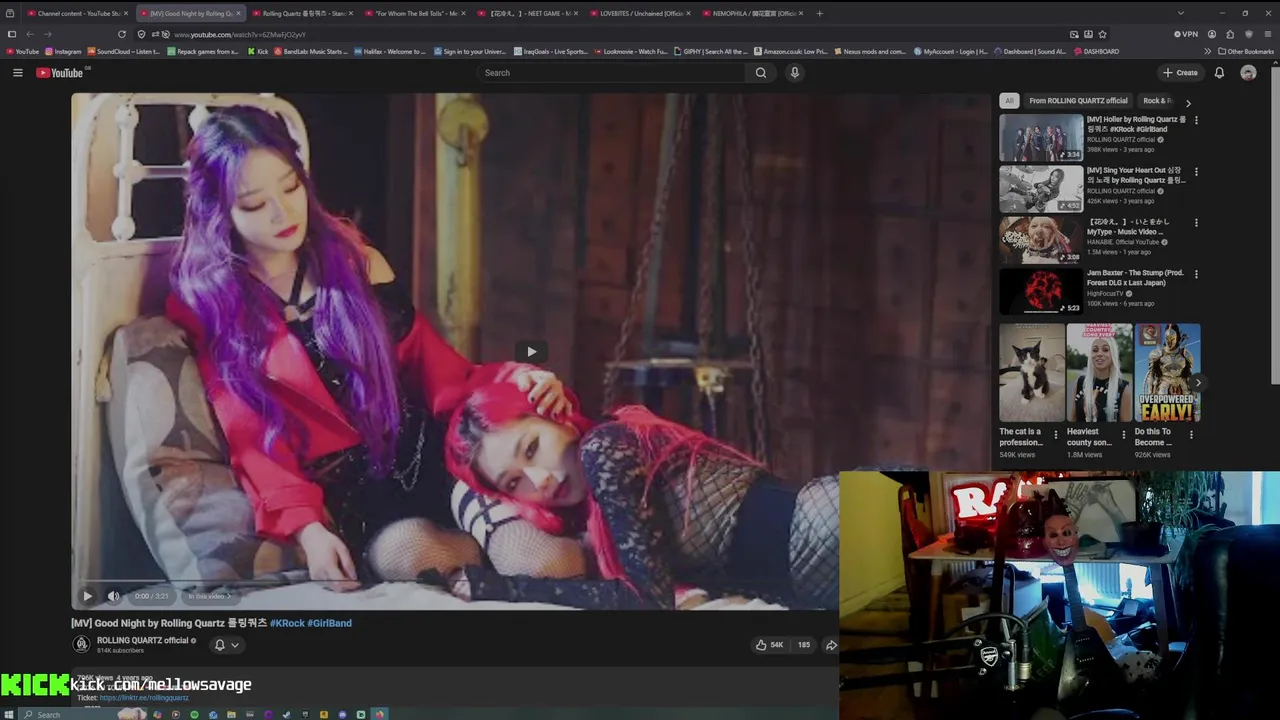Open options for the cat short
The height and width of the screenshot is (720, 1280).
coord(1055,434)
